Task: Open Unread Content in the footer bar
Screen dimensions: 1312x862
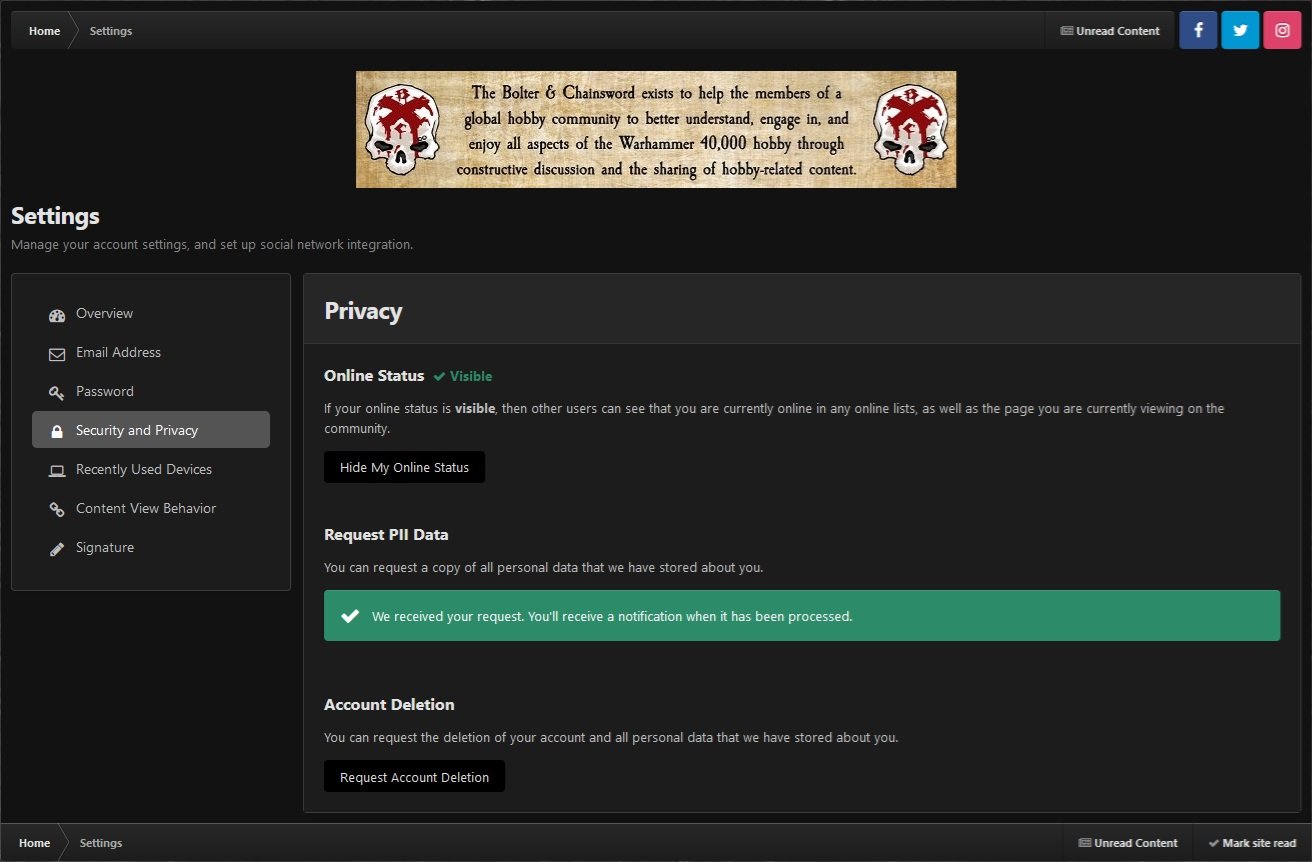Action: click(x=1128, y=843)
